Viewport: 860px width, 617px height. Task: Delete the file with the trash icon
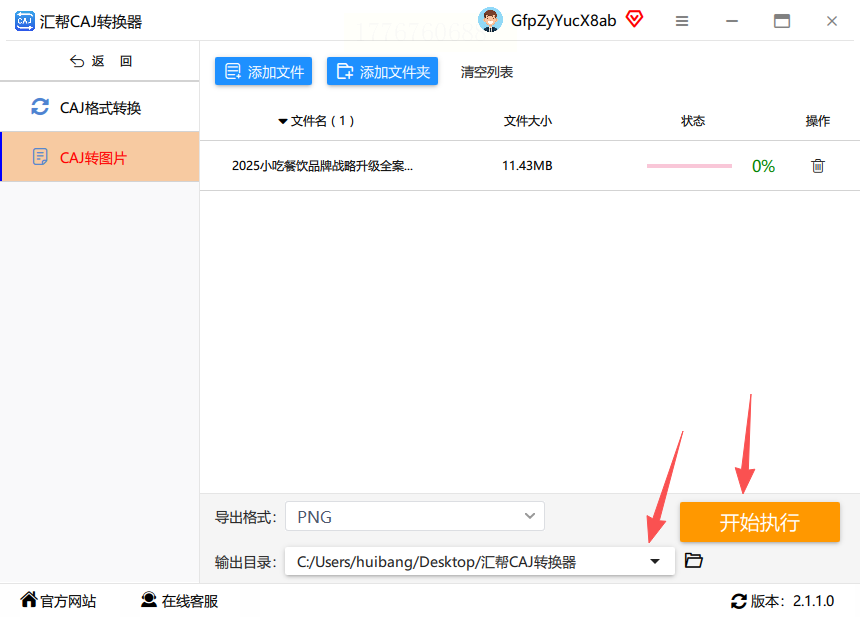tap(818, 166)
